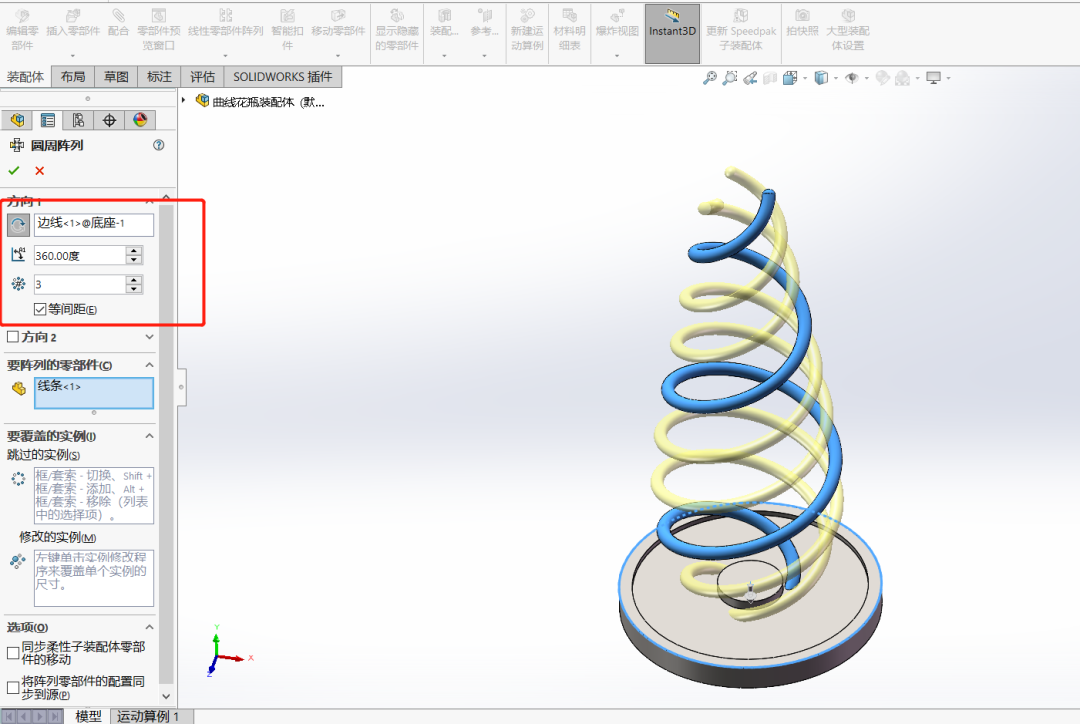Expand the 曲线花瓶装配体 tree node
Viewport: 1080px width, 724px height.
[x=185, y=101]
